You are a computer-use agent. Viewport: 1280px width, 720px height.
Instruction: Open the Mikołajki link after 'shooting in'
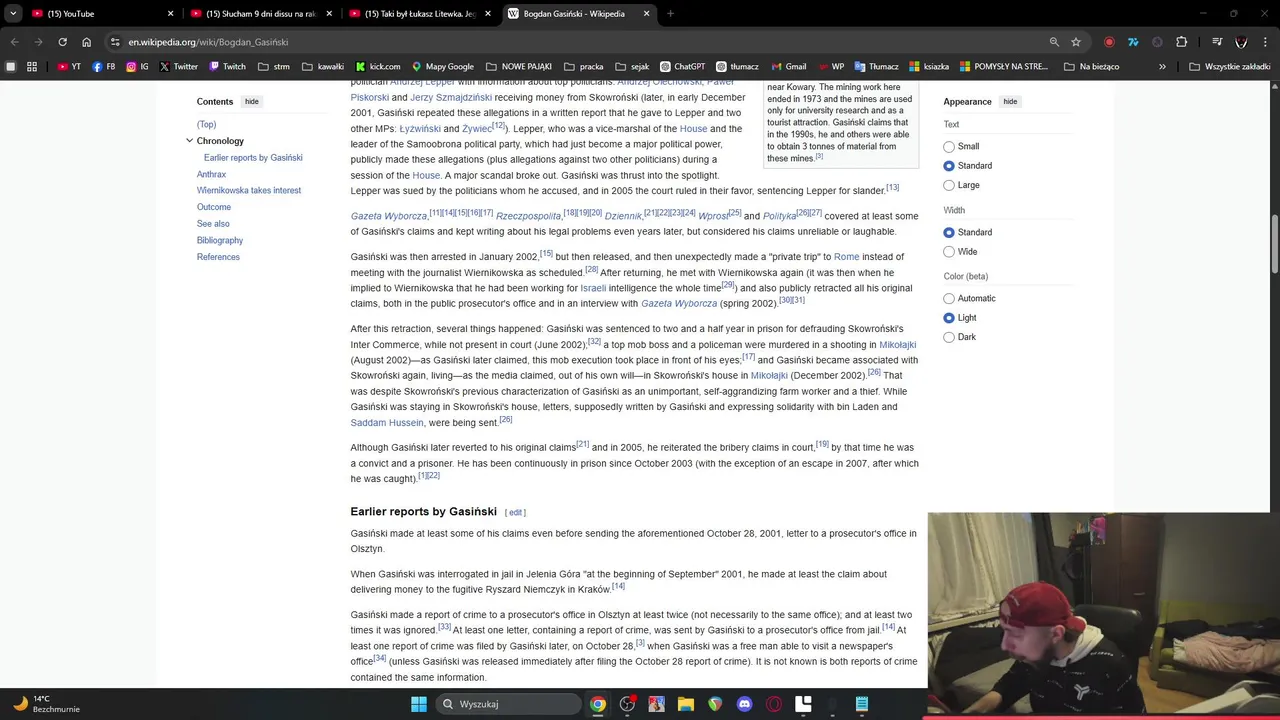tap(897, 345)
